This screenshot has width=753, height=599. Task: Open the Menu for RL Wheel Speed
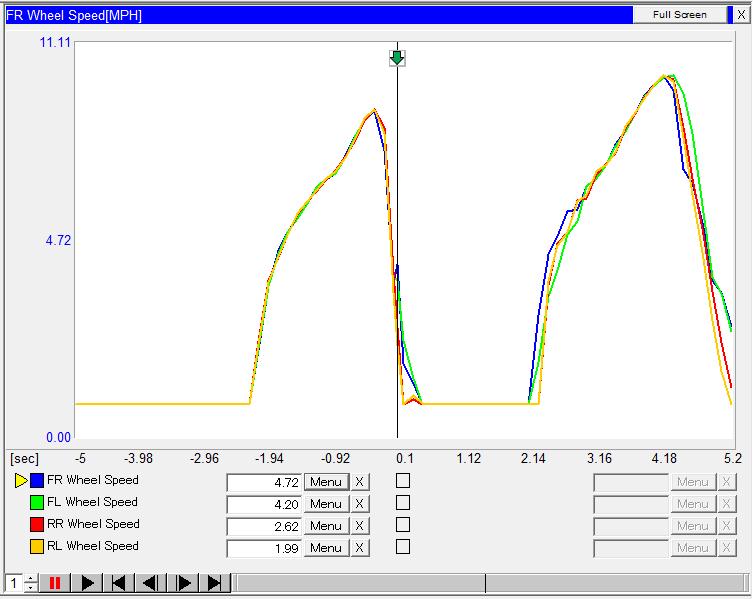click(x=326, y=548)
